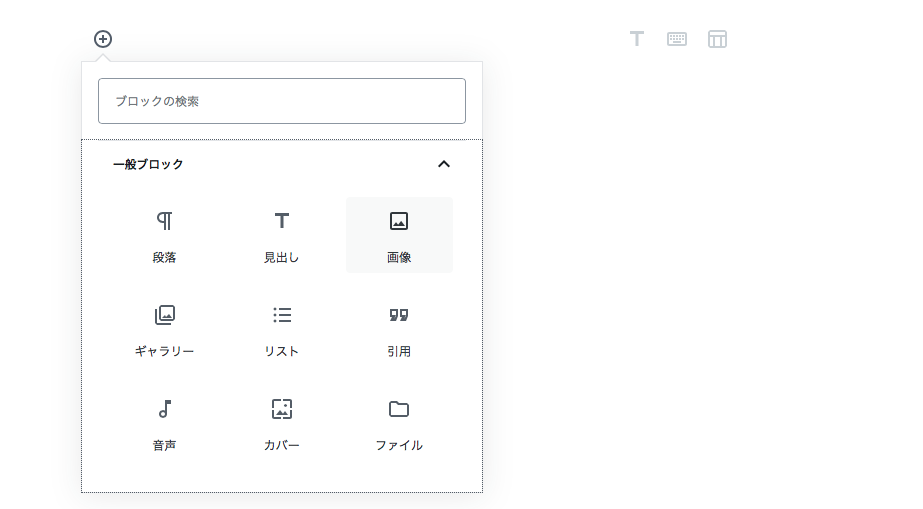Click the 一般ブロック section heading text

point(148,164)
